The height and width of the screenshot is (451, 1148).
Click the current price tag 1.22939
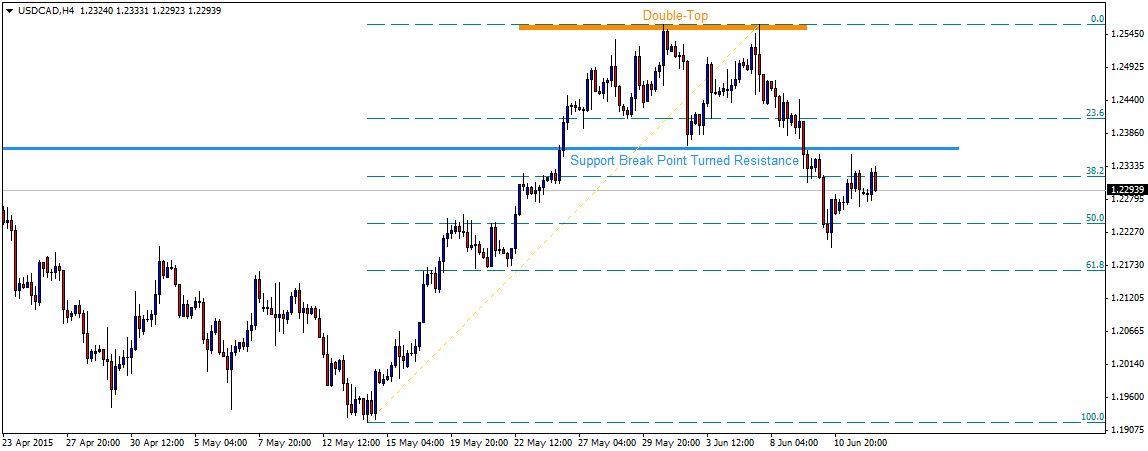1126,190
